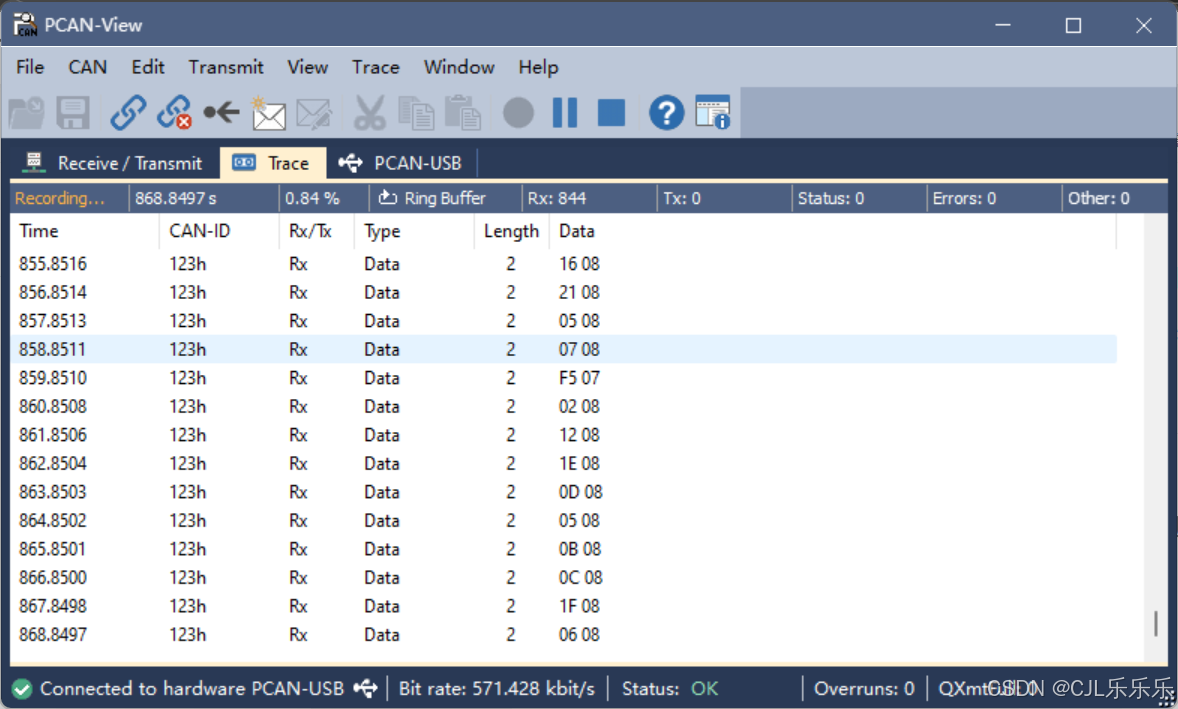Click the Status: OK indicator
Viewport: 1178px width, 709px height.
point(669,689)
